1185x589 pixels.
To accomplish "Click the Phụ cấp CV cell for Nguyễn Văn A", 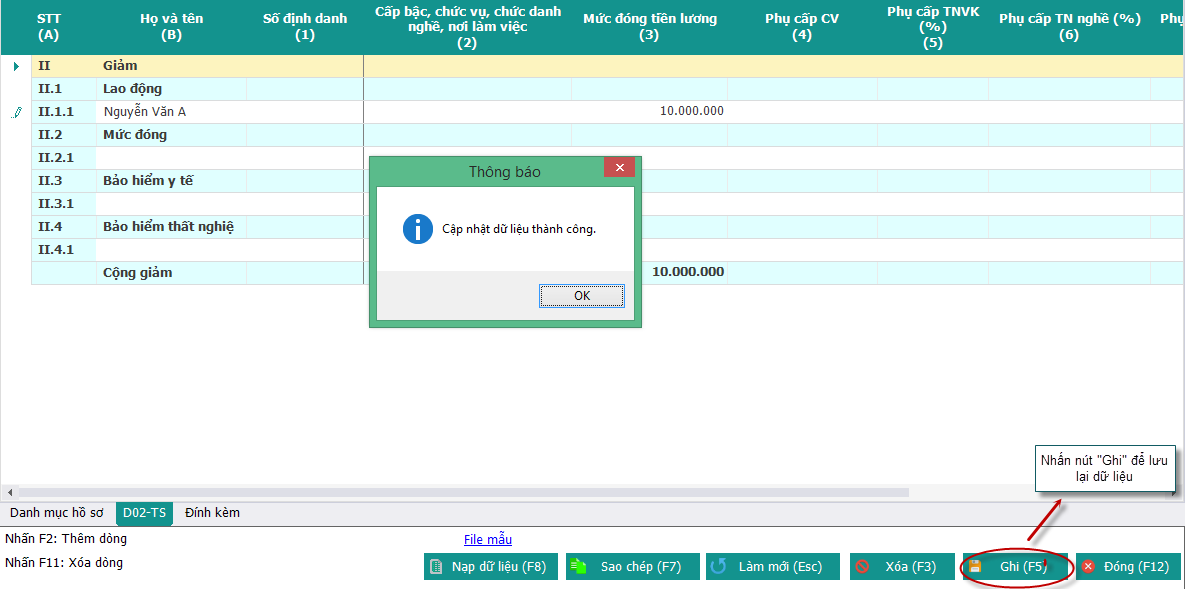I will (802, 112).
